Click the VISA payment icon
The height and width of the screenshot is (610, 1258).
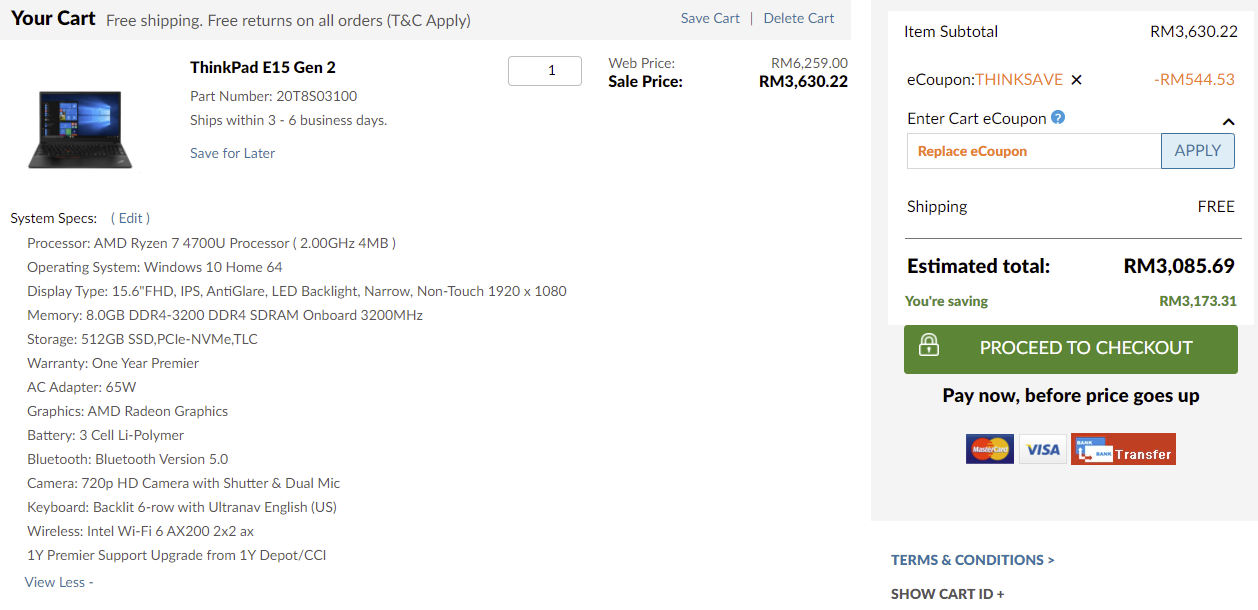[1043, 449]
